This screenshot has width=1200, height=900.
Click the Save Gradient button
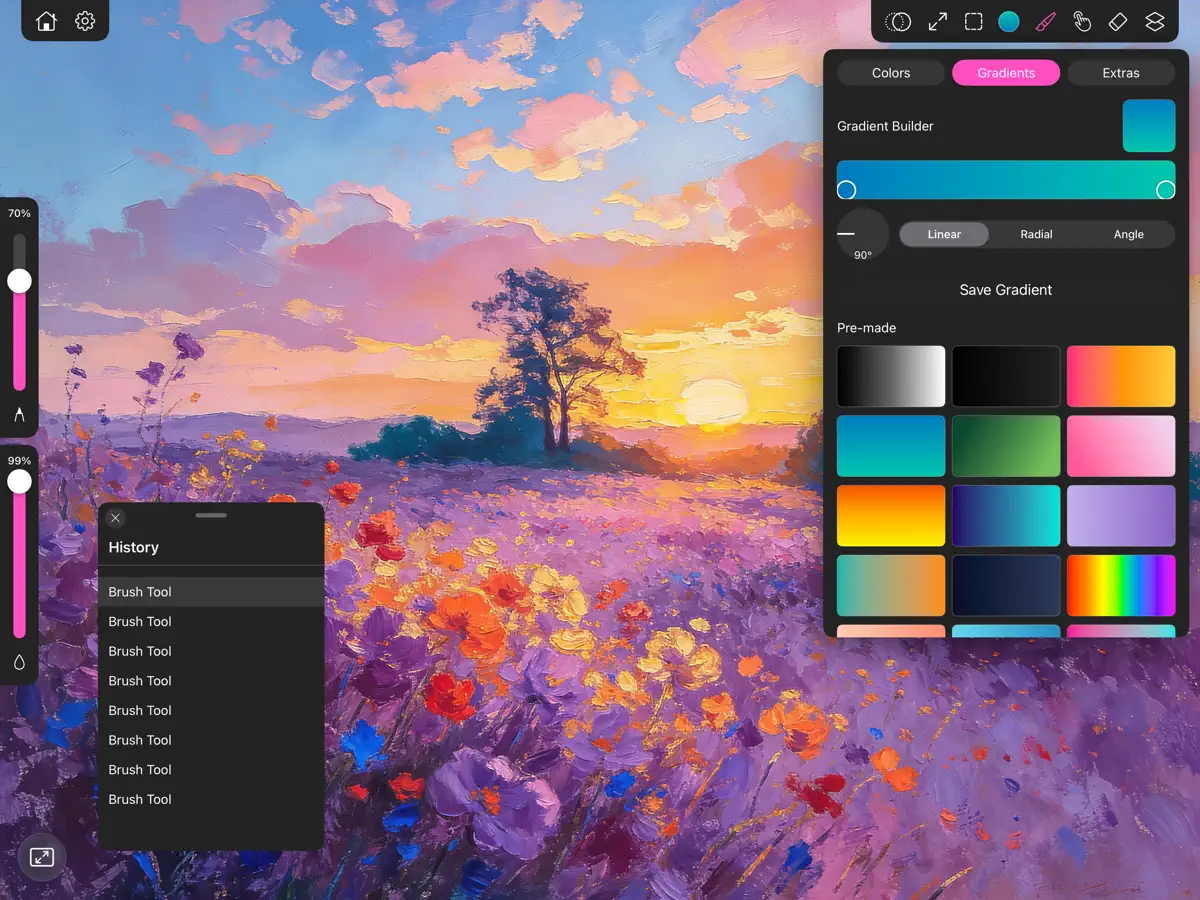[x=1006, y=290]
